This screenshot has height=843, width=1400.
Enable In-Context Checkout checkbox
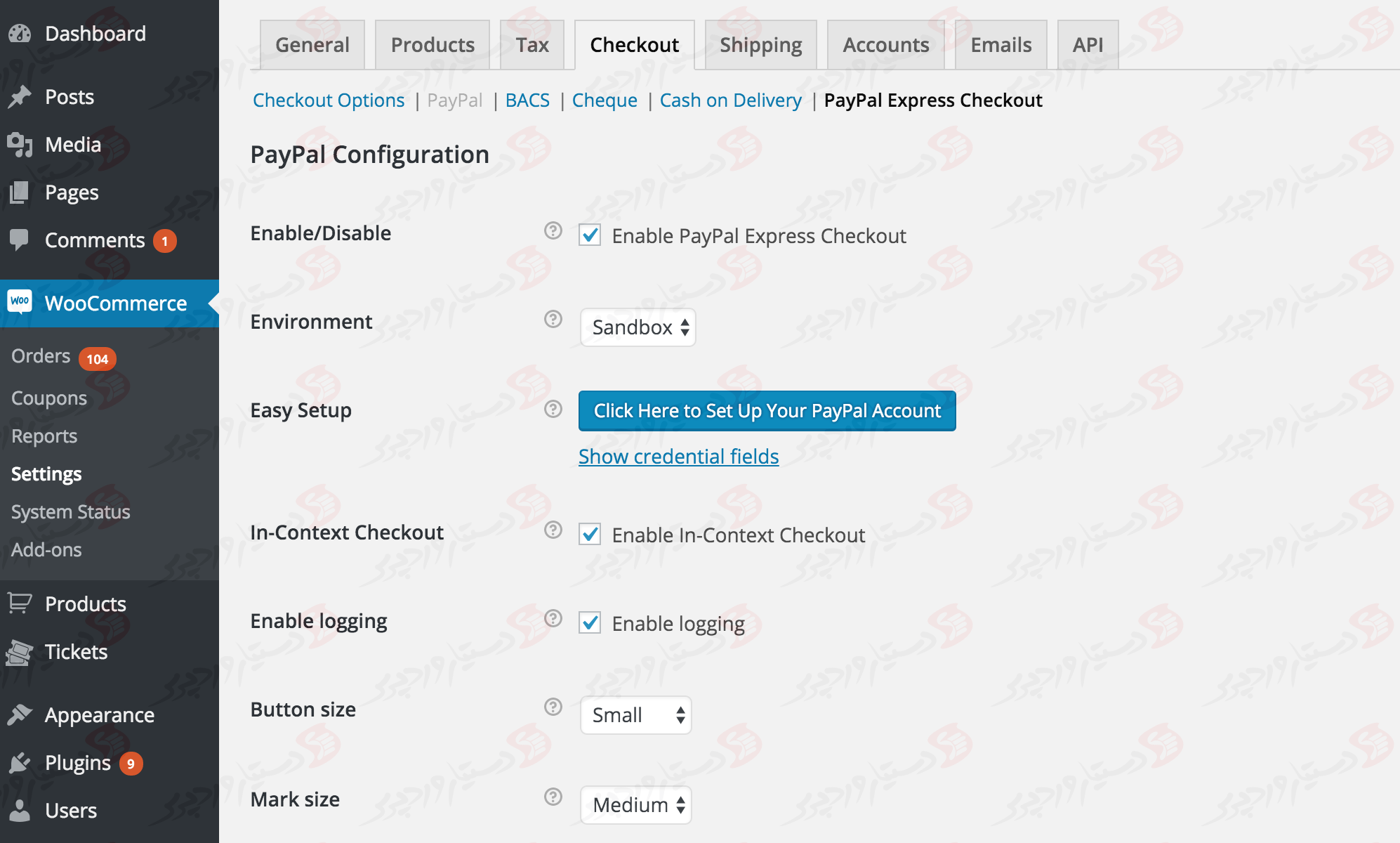(588, 533)
